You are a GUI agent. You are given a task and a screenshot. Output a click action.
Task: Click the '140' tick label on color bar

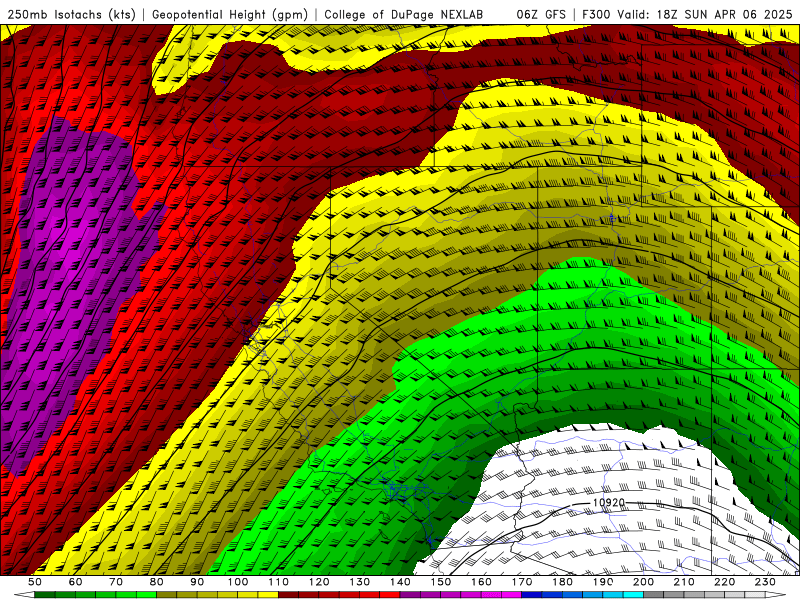(x=401, y=582)
